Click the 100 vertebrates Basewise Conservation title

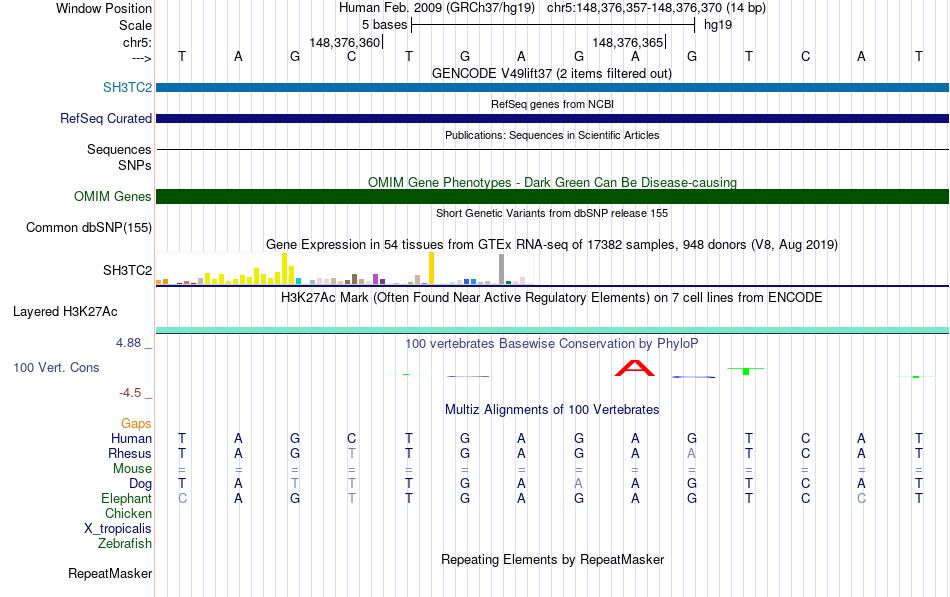[x=551, y=344]
